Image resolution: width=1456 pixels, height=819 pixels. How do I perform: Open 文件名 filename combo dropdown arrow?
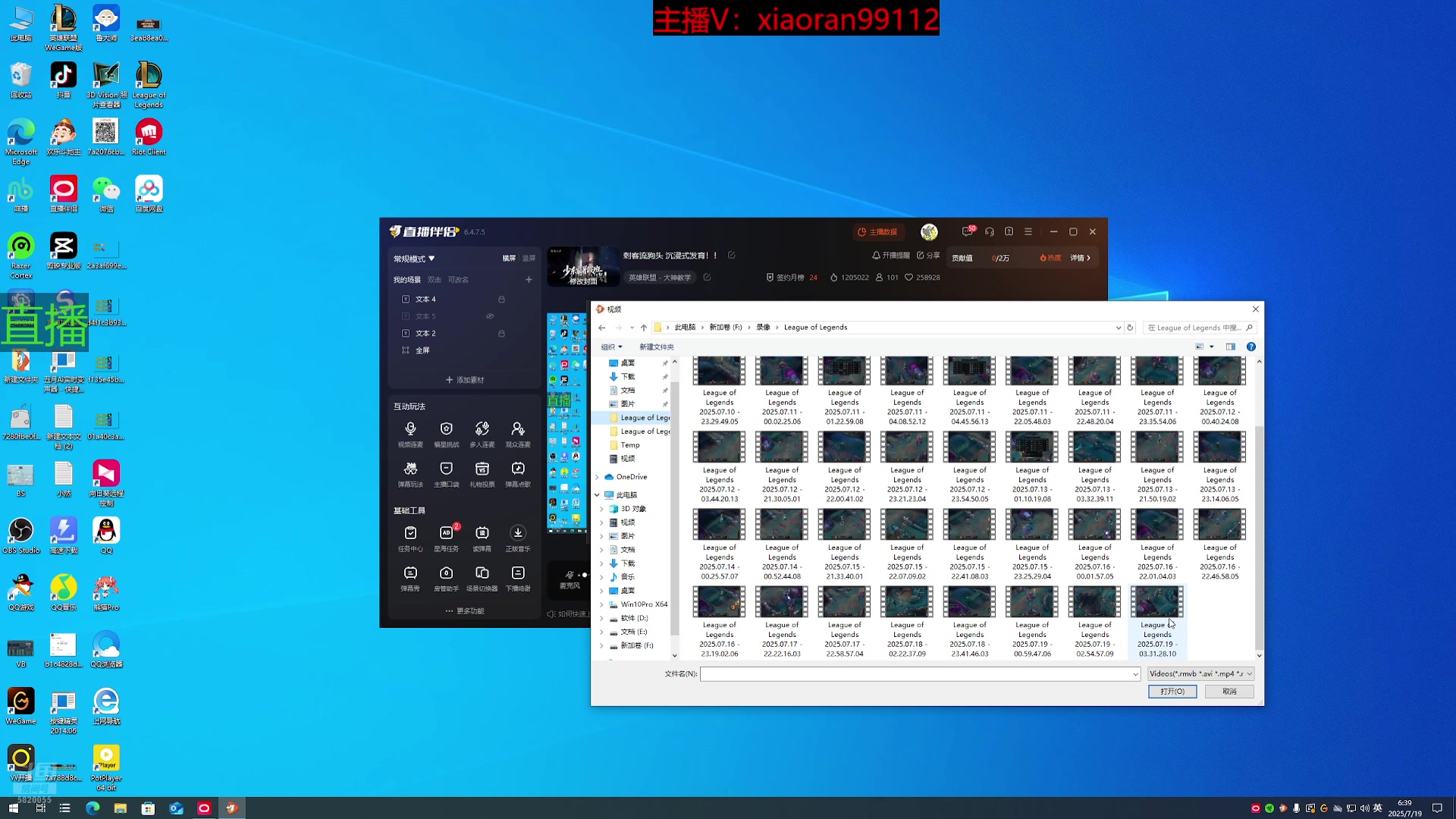1135,674
